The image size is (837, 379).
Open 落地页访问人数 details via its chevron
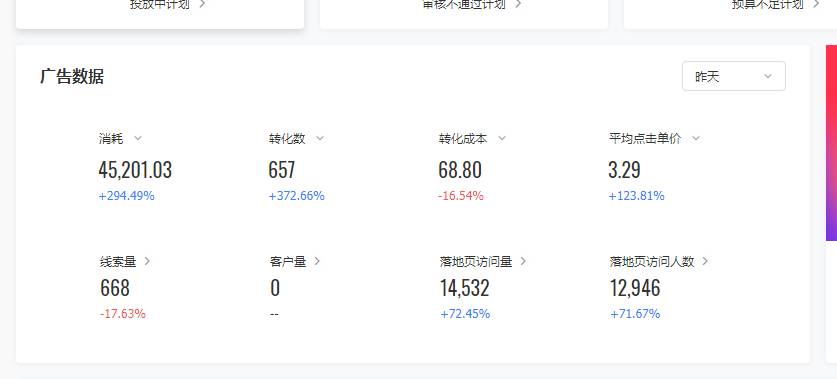coord(705,262)
